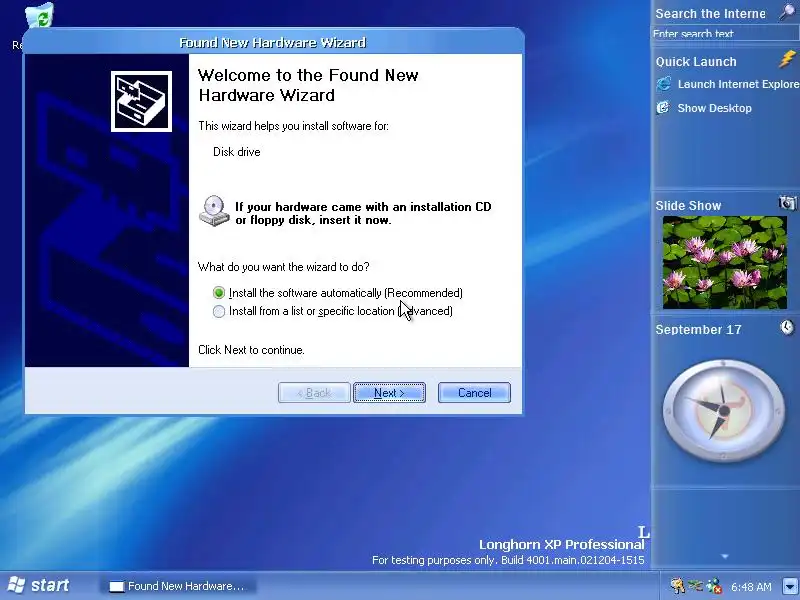Click the Recycle Bin desktop icon
This screenshot has width=800, height=600.
tap(40, 15)
